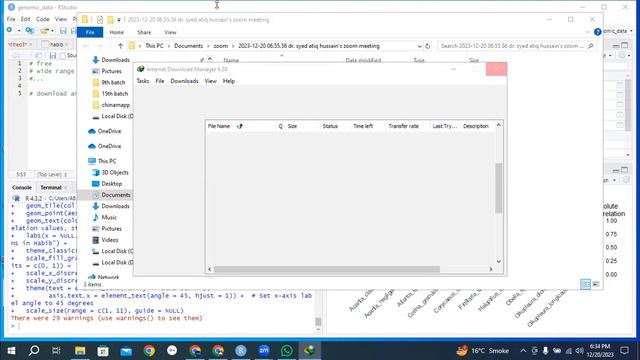
Task: Open the Tasks menu in Internet Download Manager
Action: pos(143,81)
